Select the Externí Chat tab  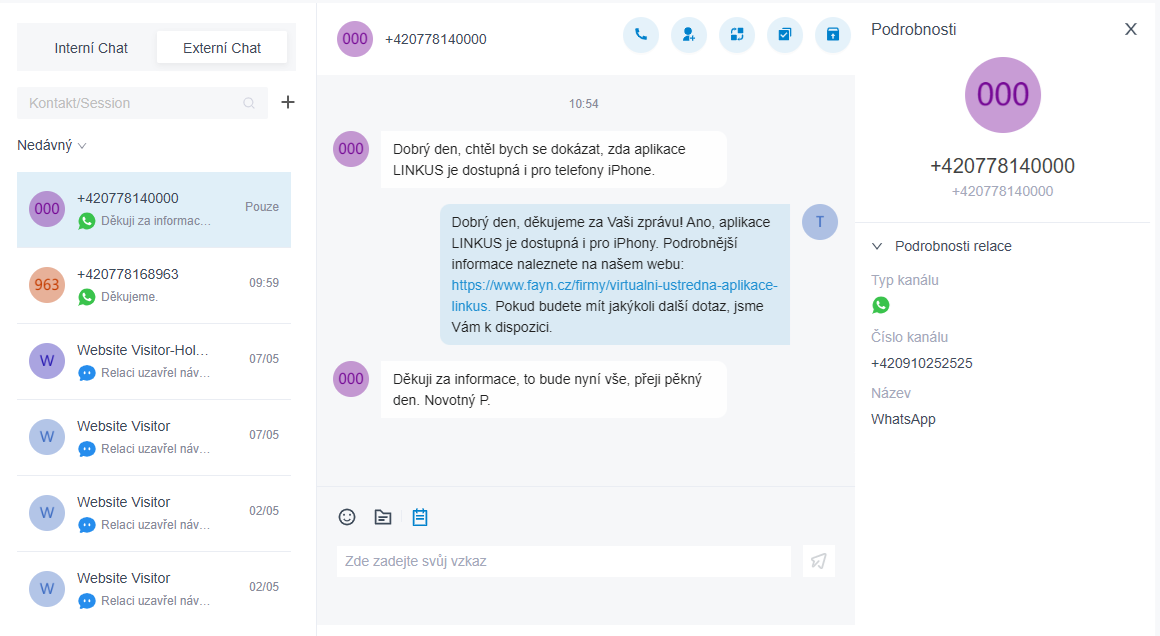click(222, 48)
